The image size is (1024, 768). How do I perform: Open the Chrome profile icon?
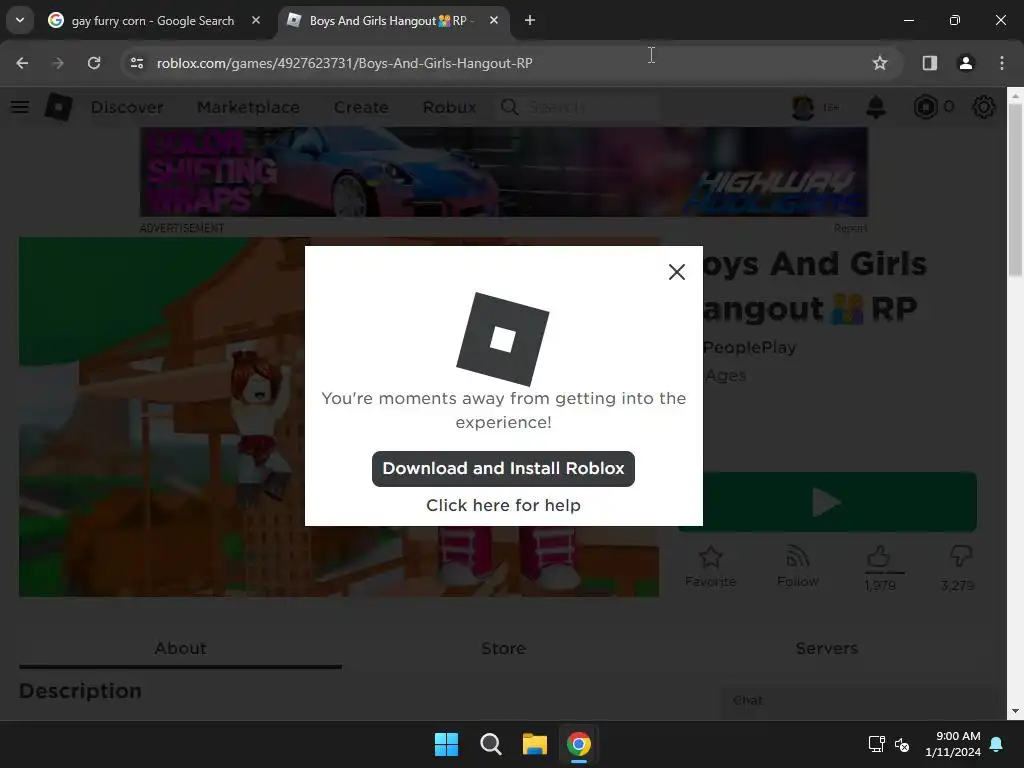pos(965,63)
